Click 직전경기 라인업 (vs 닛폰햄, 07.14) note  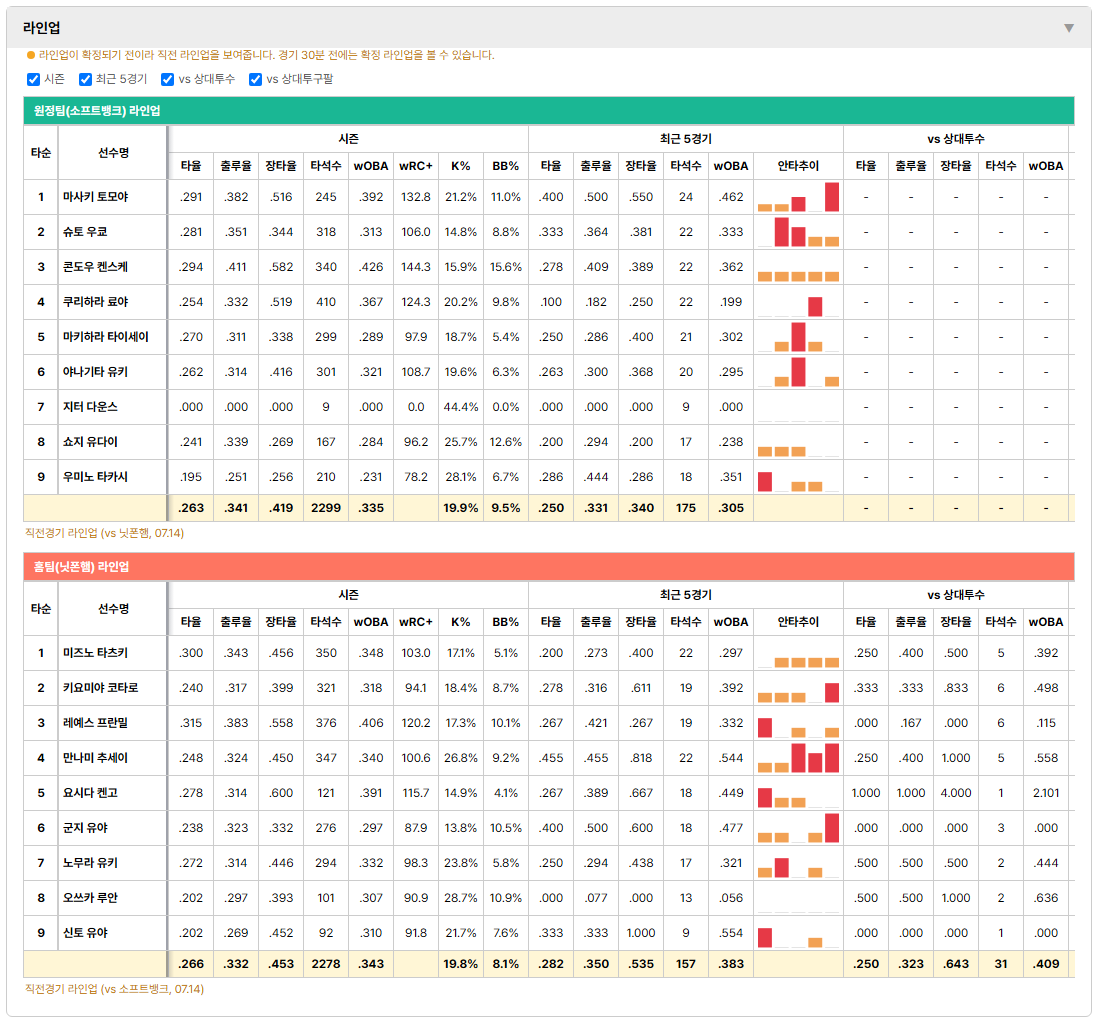(x=104, y=533)
